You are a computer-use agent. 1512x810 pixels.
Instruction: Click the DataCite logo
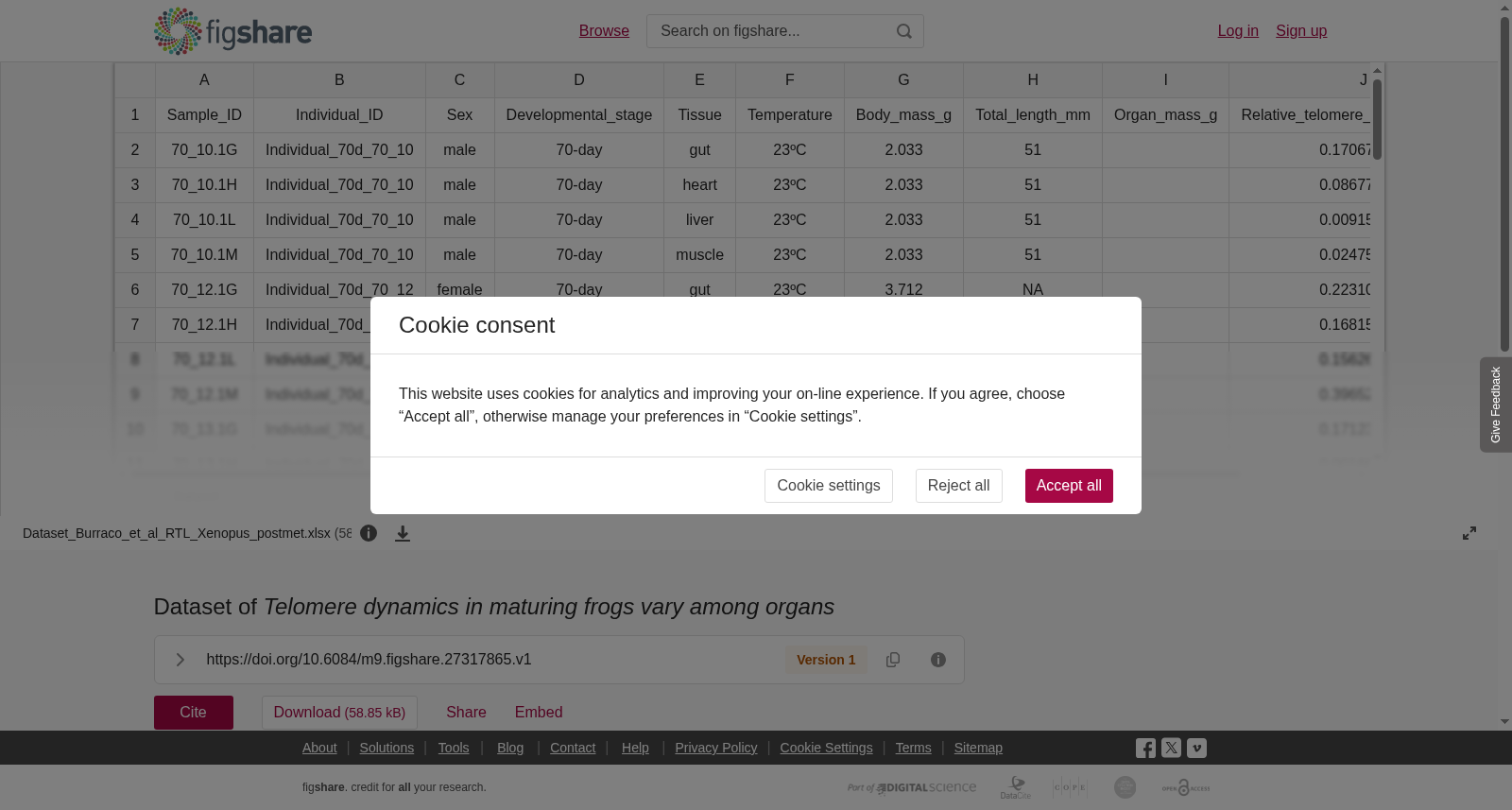[1016, 787]
